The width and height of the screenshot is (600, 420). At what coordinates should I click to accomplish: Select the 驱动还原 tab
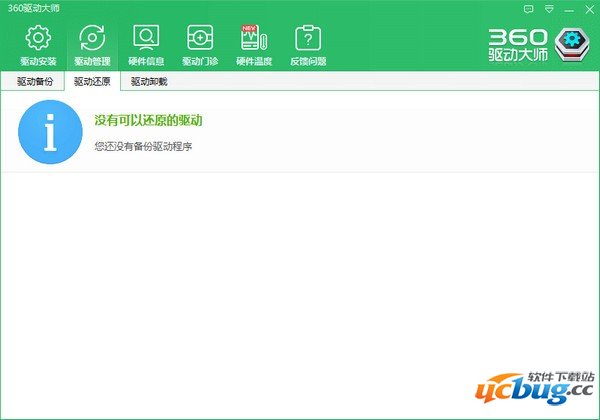[92, 81]
